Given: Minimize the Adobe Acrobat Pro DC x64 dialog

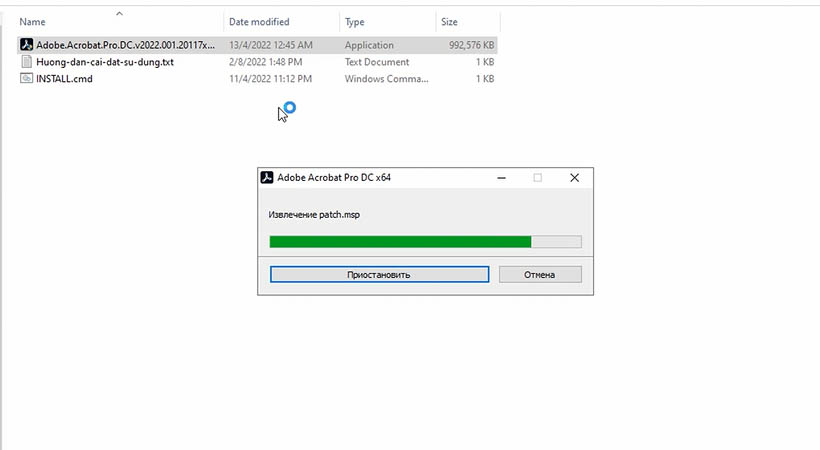Looking at the screenshot, I should pos(501,178).
